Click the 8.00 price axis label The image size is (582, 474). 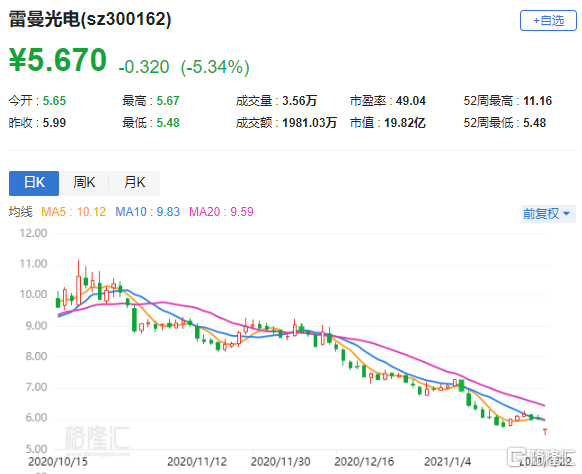(x=36, y=357)
